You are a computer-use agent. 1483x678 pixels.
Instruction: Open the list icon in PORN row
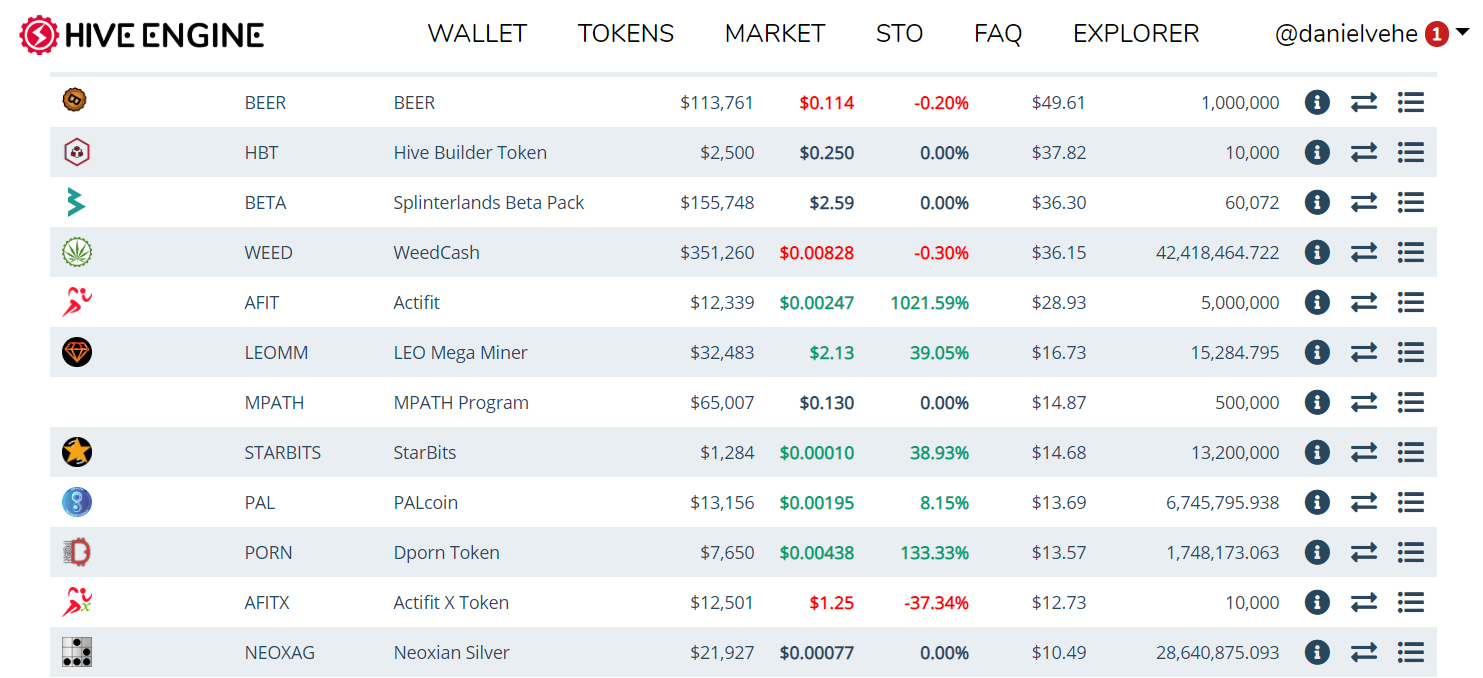1411,552
